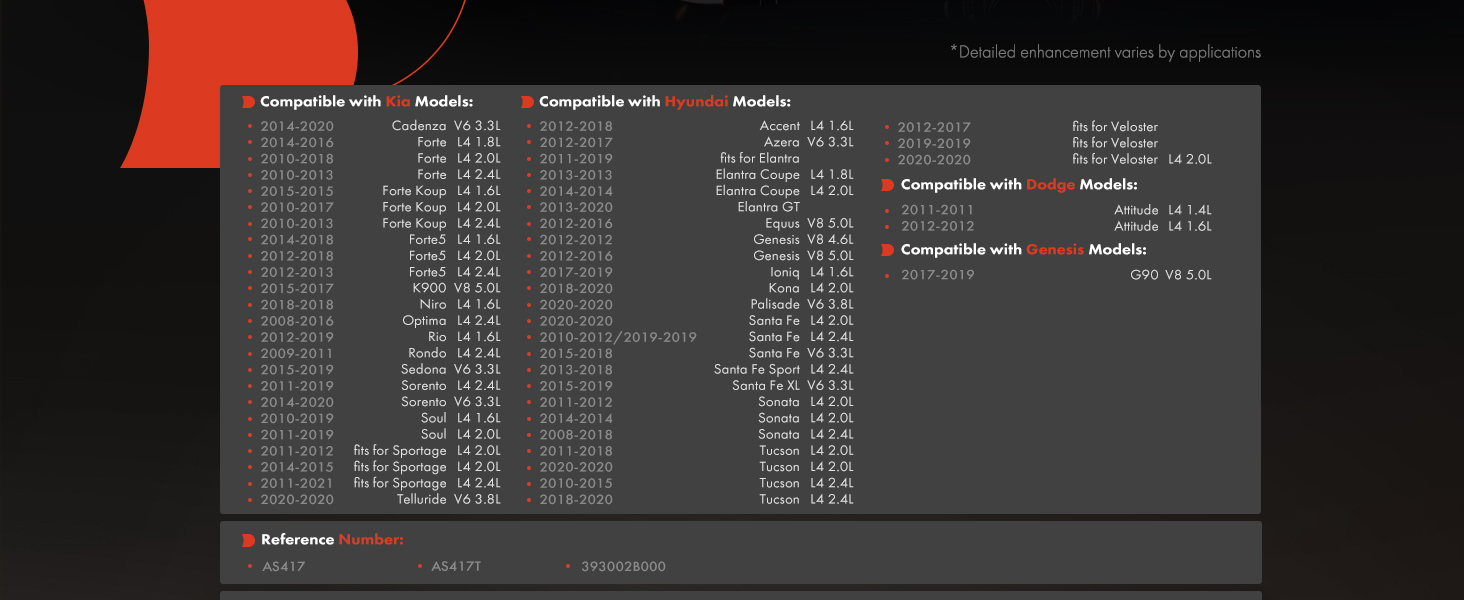
Task: Select the Santa Fe V6 3.3L row
Action: pos(690,353)
